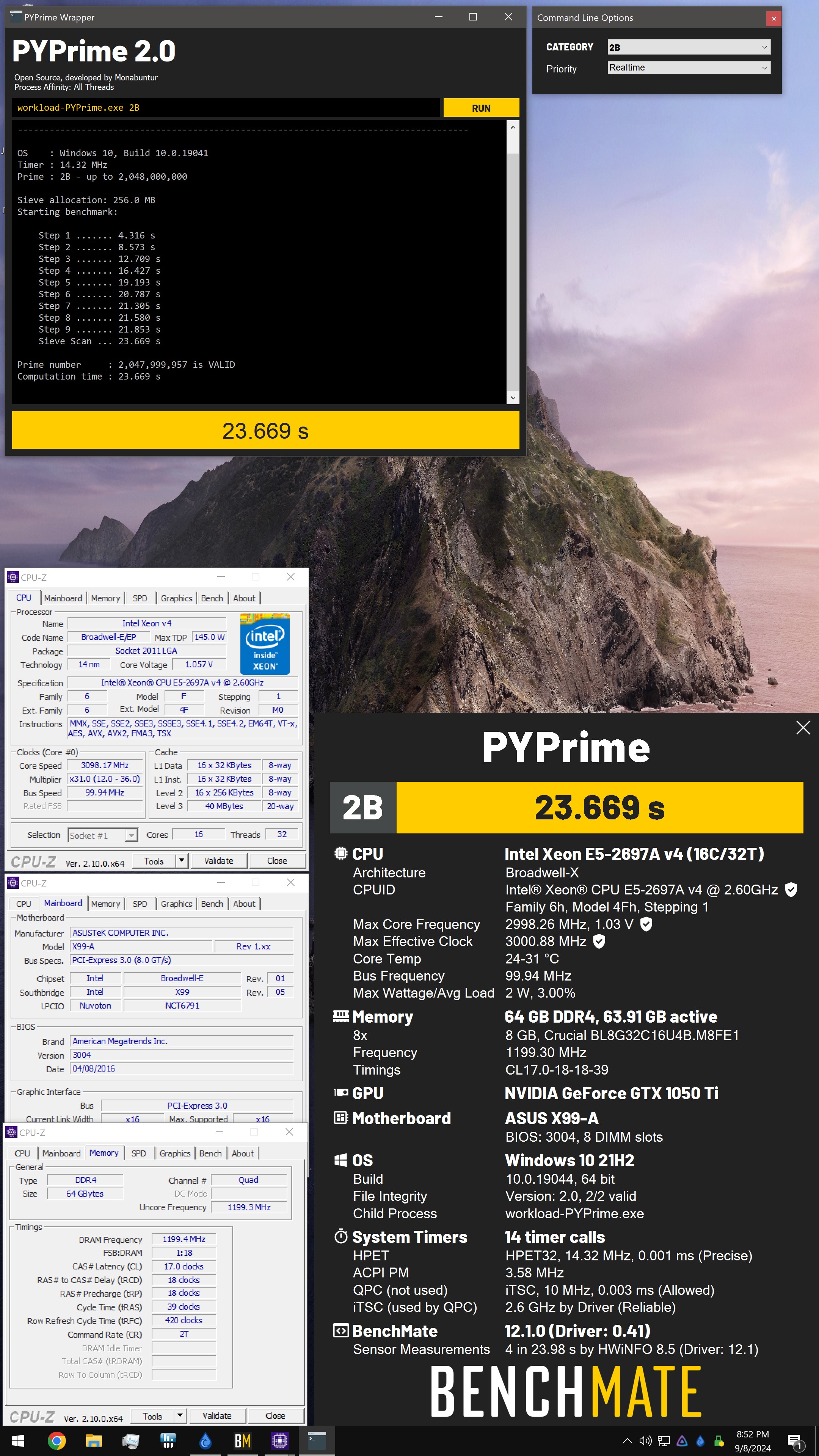
Task: Expand Tools dropdown arrow in bottom CPU-Z window
Action: (x=180, y=1416)
